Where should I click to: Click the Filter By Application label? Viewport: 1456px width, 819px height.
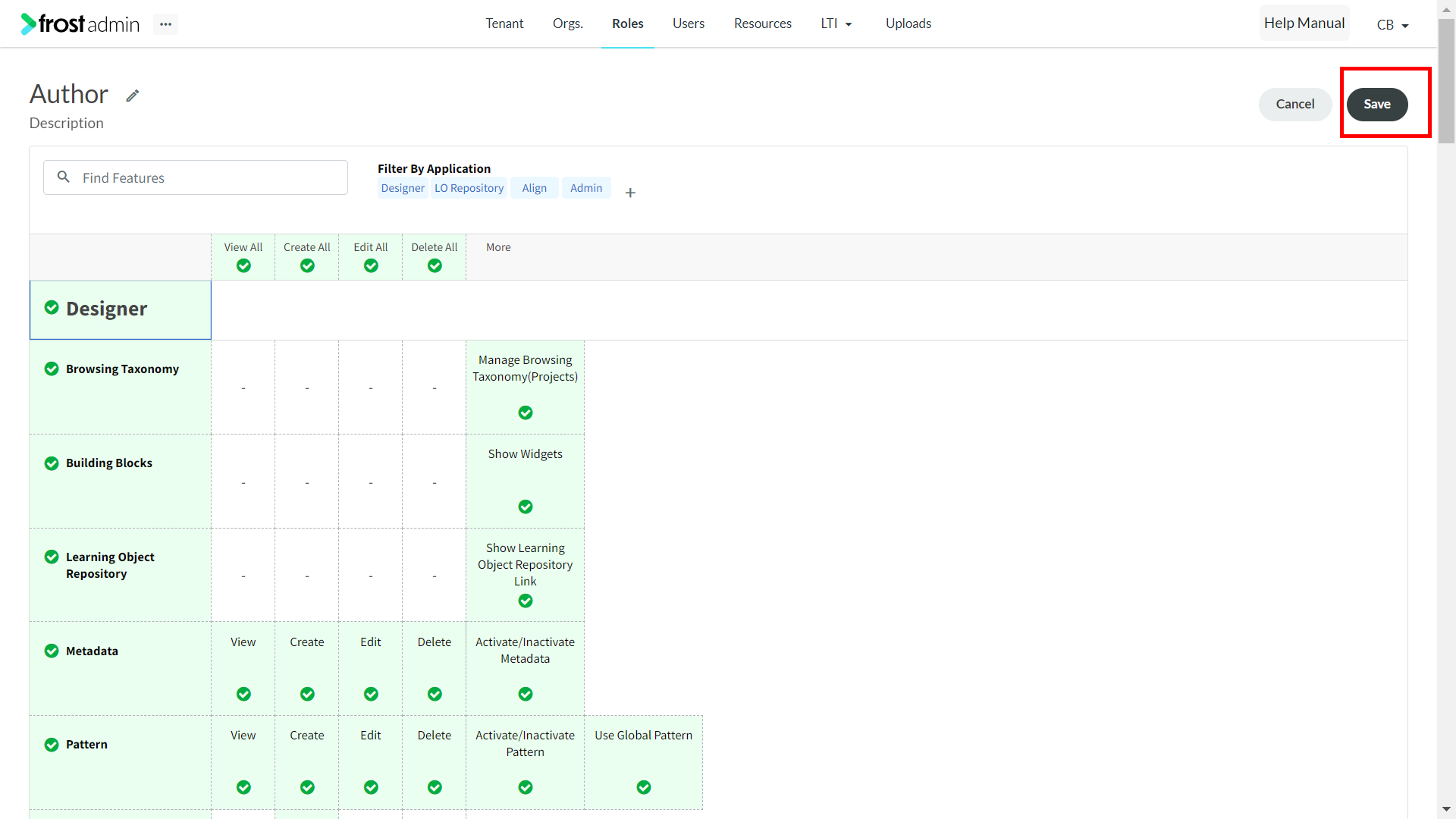point(434,168)
